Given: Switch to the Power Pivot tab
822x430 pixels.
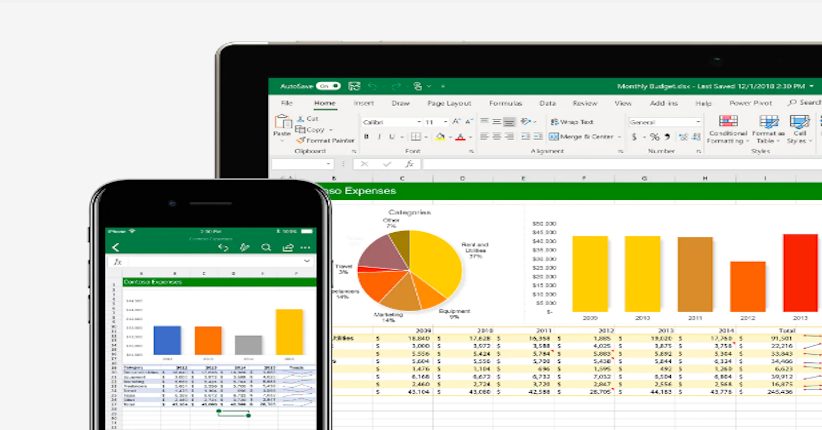Looking at the screenshot, I should pos(751,103).
